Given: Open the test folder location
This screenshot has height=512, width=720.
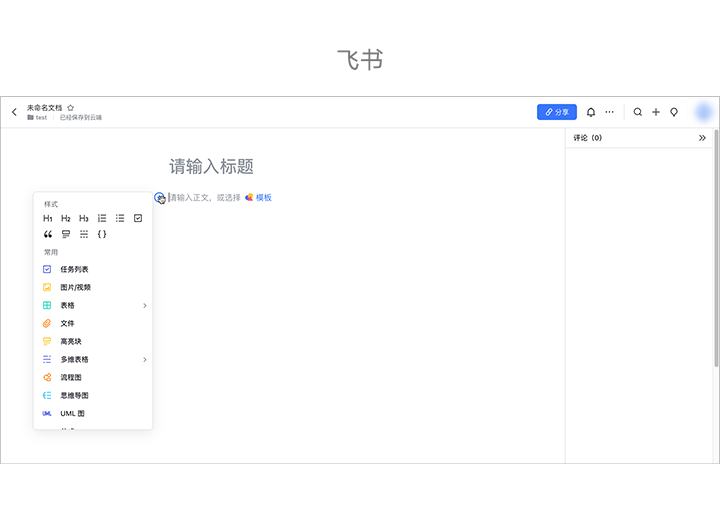Looking at the screenshot, I should coord(37,118).
